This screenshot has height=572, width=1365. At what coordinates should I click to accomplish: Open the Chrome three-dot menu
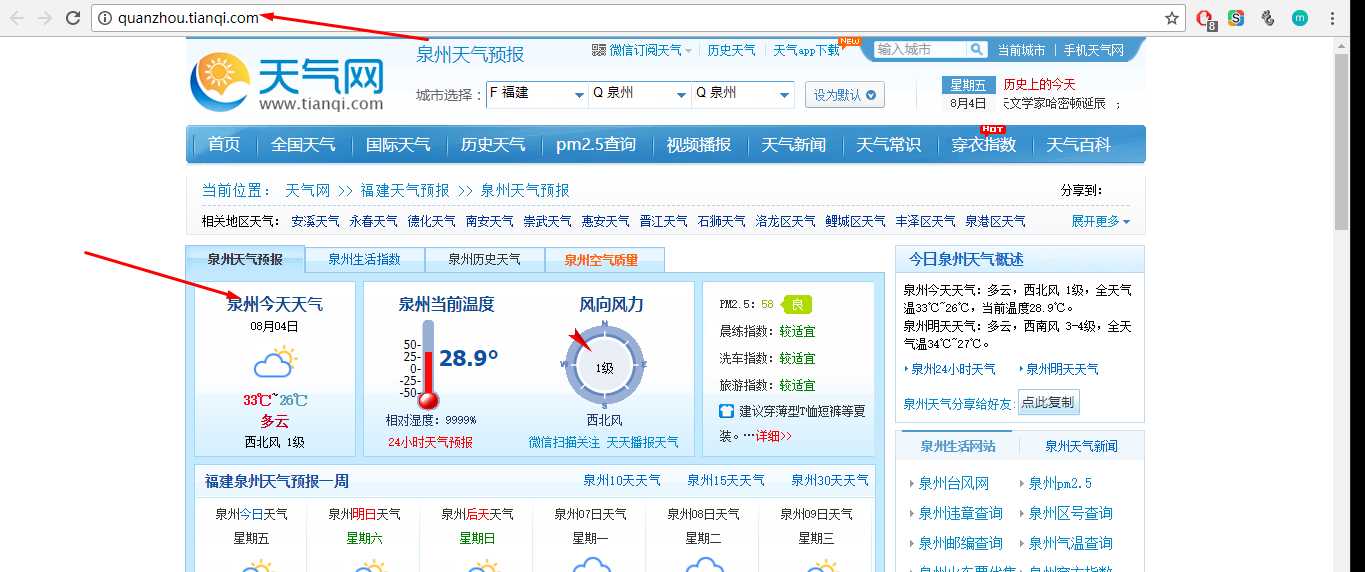1332,18
